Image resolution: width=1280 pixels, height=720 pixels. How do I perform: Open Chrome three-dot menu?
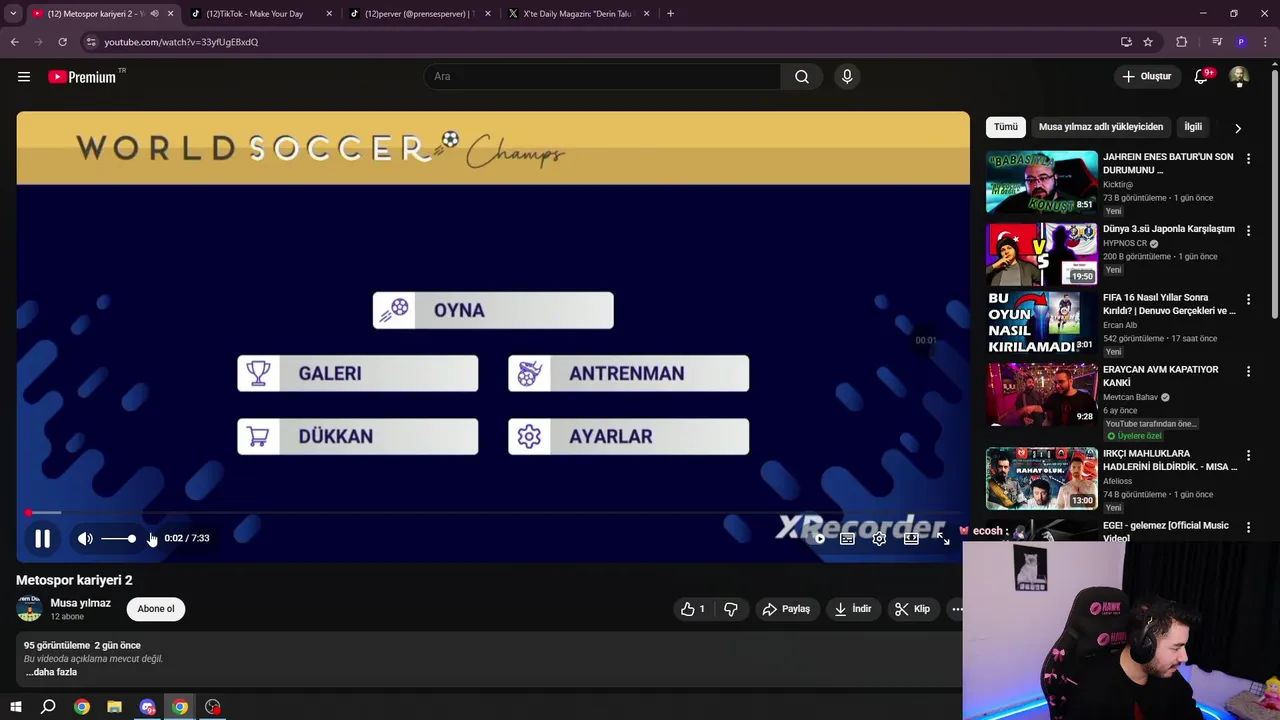click(x=1266, y=42)
